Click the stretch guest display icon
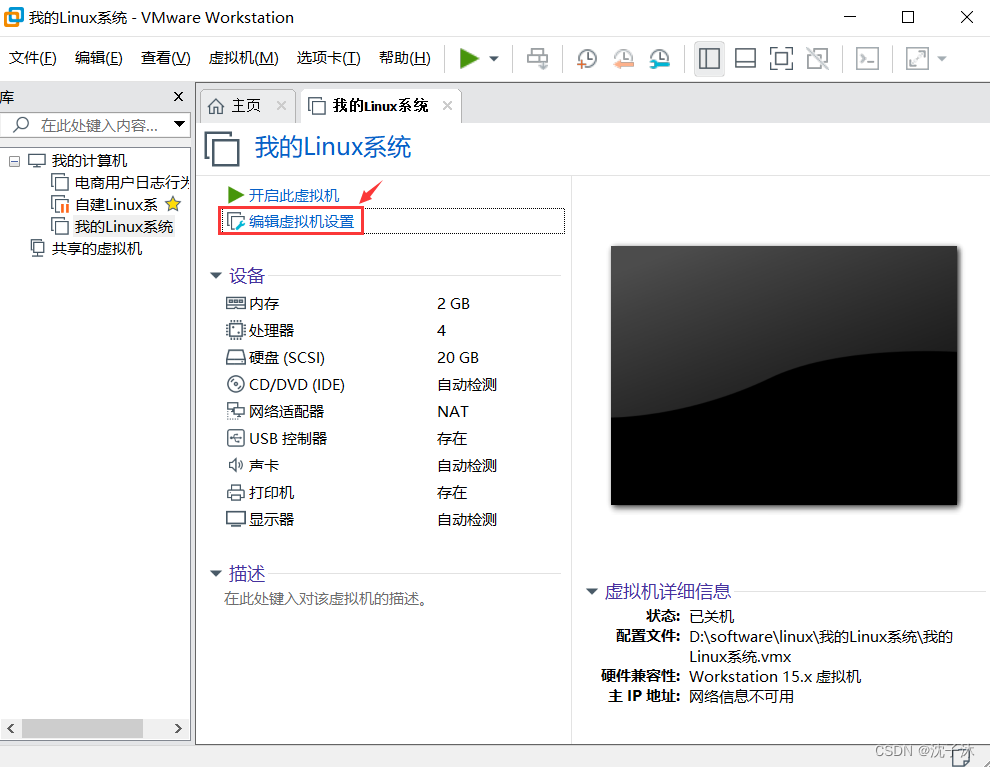The image size is (990, 767). [x=917, y=59]
